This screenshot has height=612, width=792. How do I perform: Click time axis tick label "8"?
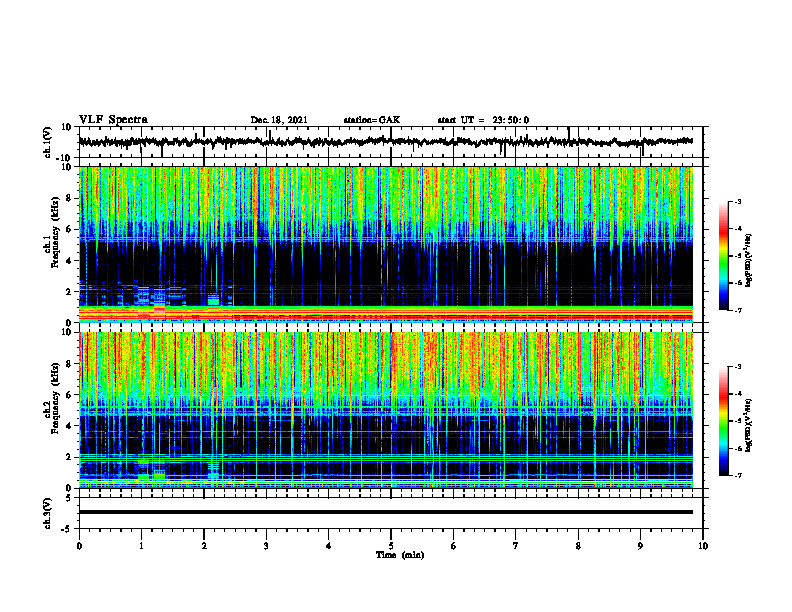pos(578,546)
